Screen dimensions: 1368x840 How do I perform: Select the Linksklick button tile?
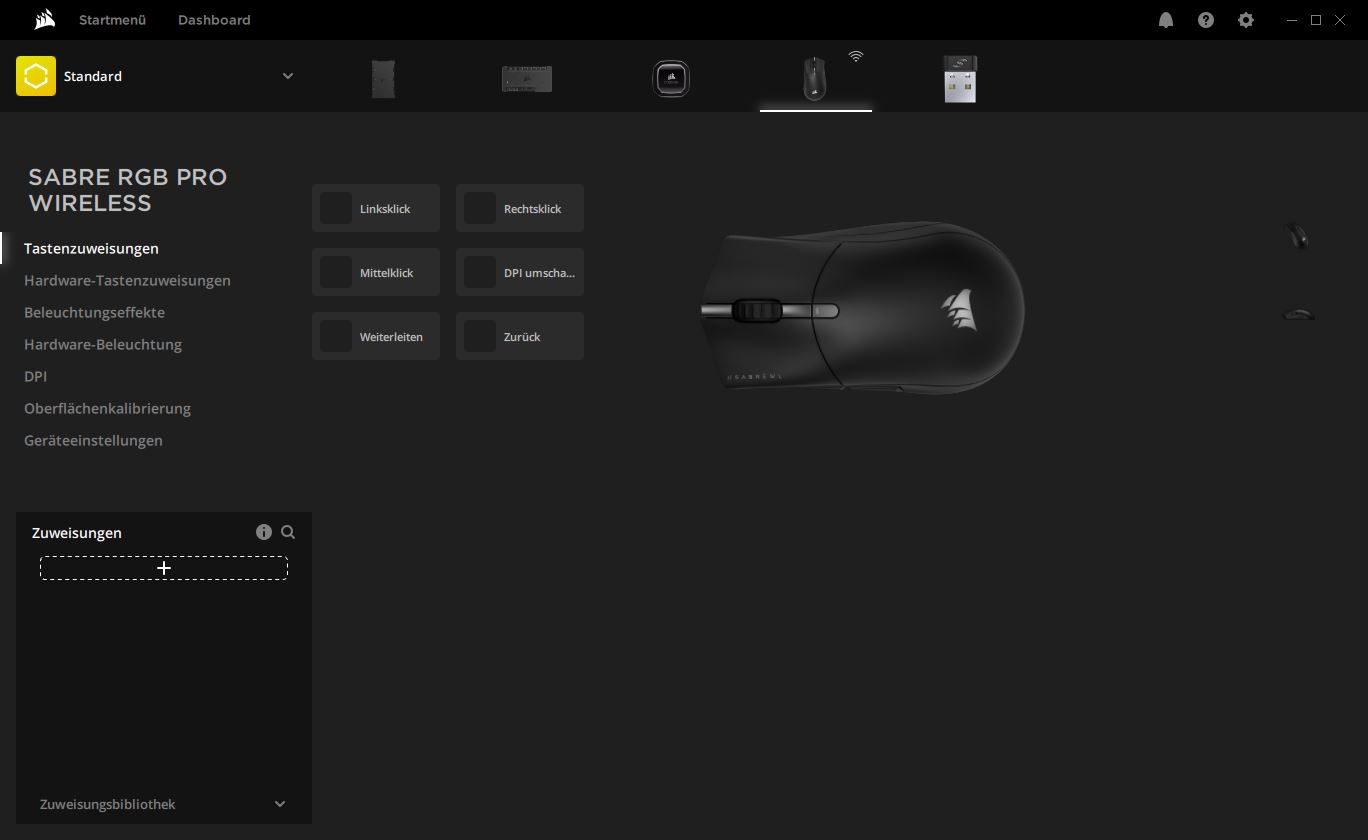coord(376,208)
